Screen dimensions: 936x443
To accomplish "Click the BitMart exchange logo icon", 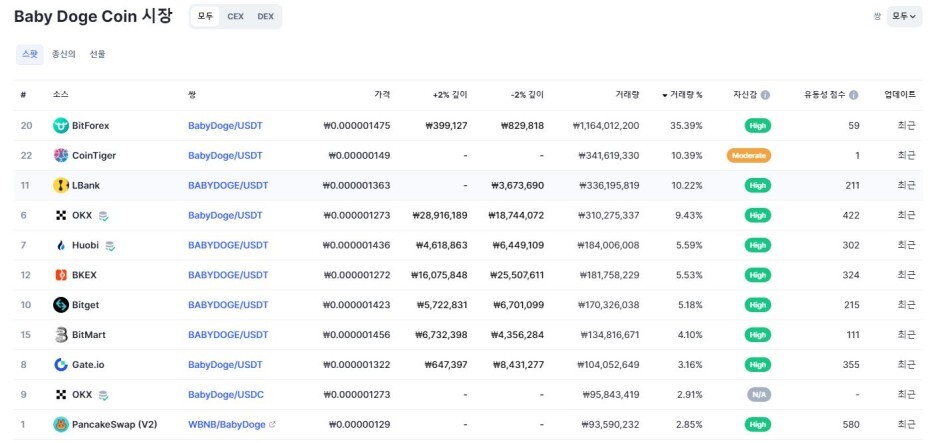I will coord(61,334).
